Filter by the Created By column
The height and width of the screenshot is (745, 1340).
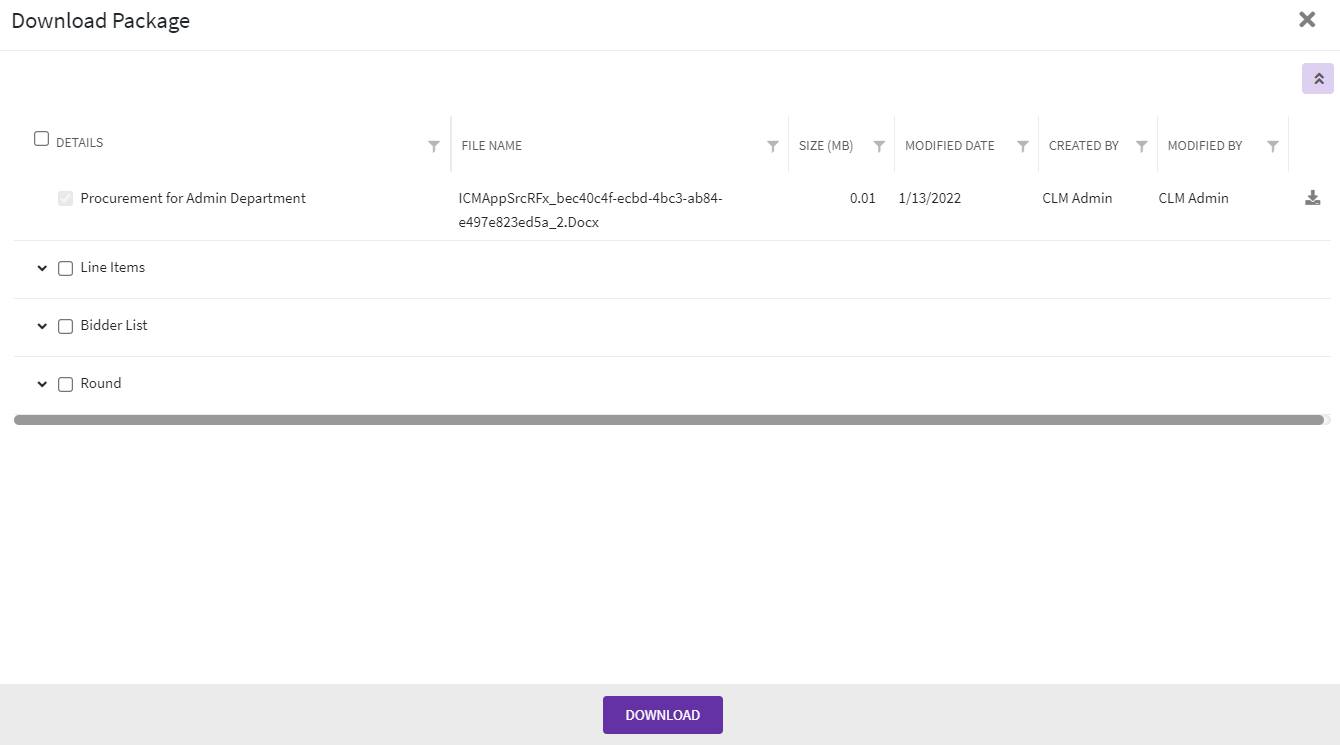pos(1141,146)
